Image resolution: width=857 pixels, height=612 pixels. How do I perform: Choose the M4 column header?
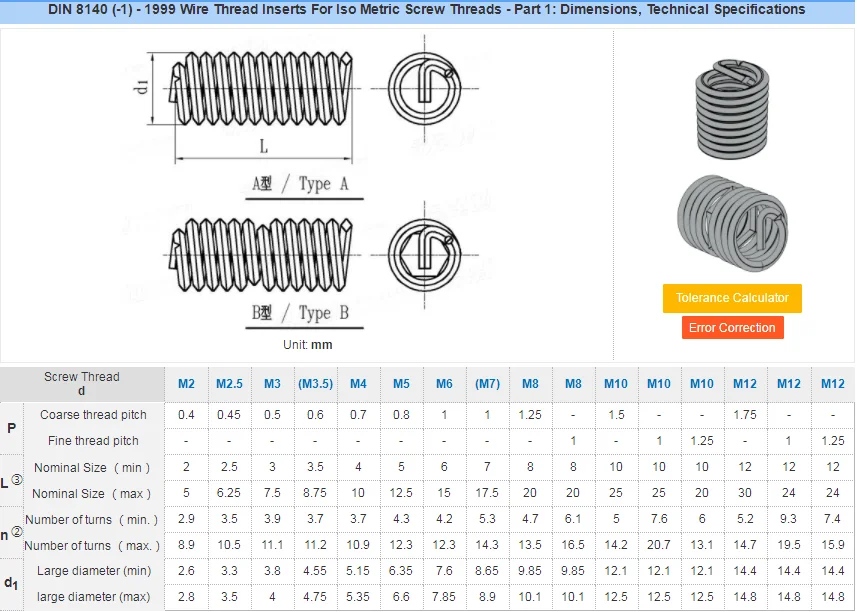pos(358,384)
